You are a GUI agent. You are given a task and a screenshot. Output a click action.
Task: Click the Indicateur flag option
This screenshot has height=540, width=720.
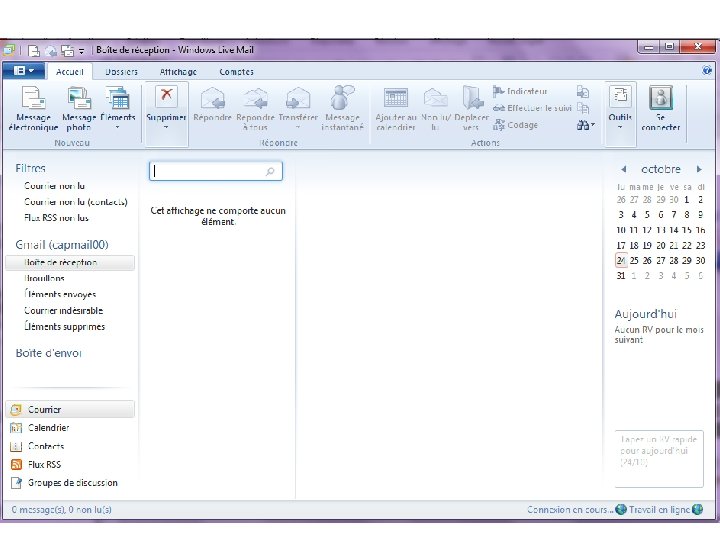point(520,91)
